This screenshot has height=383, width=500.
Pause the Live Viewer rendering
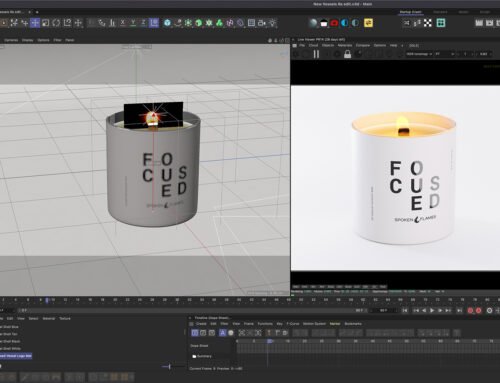pos(316,54)
